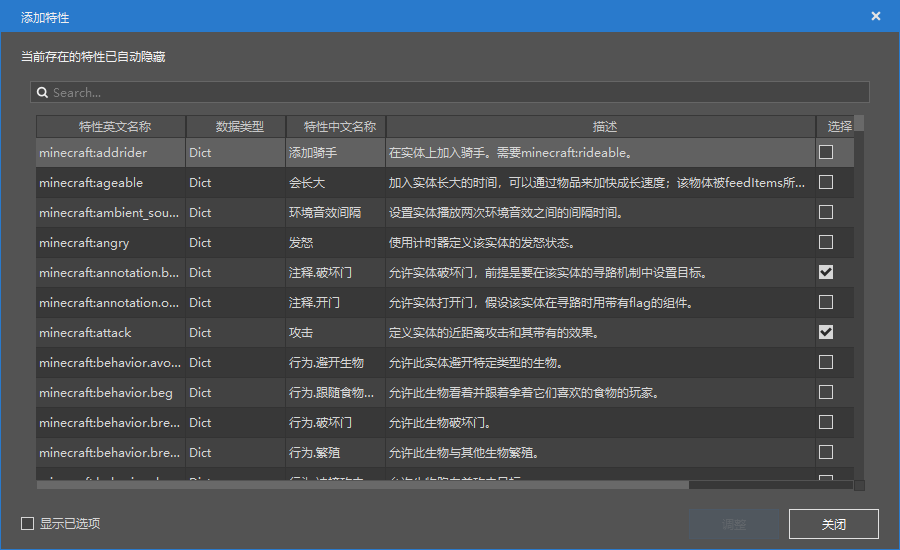The width and height of the screenshot is (900, 550).
Task: Click the 行为.跟随食物... cell
Action: coord(336,393)
